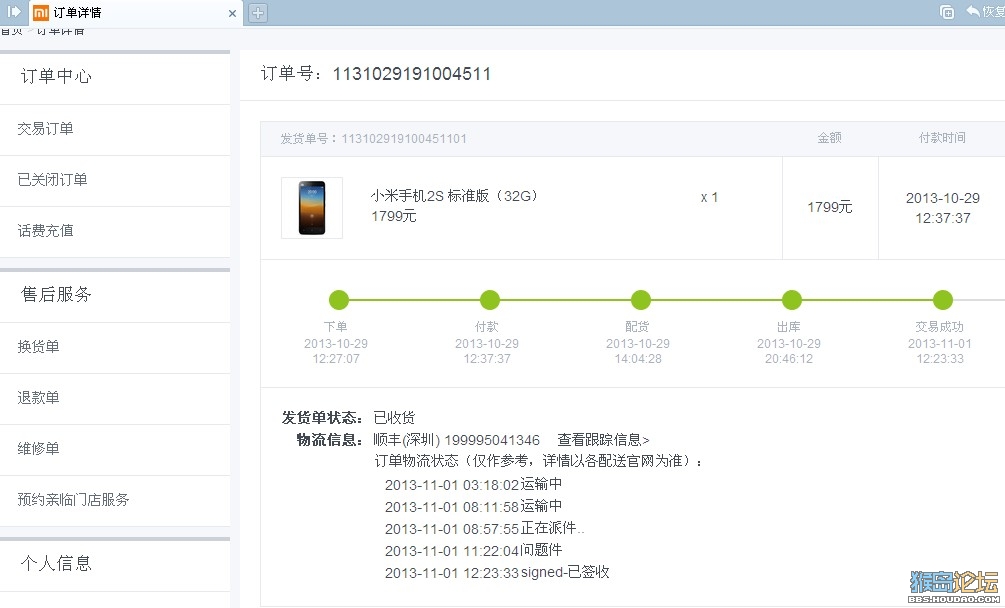Close the 订单详情 tab
Image resolution: width=1005 pixels, height=608 pixels.
pyautogui.click(x=232, y=13)
